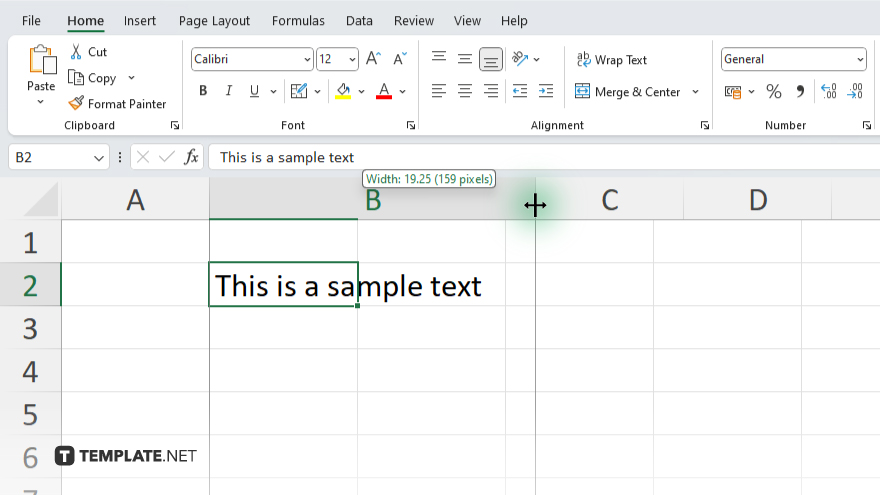Open Number format dialog launcher
This screenshot has height=495, width=880.
point(867,125)
